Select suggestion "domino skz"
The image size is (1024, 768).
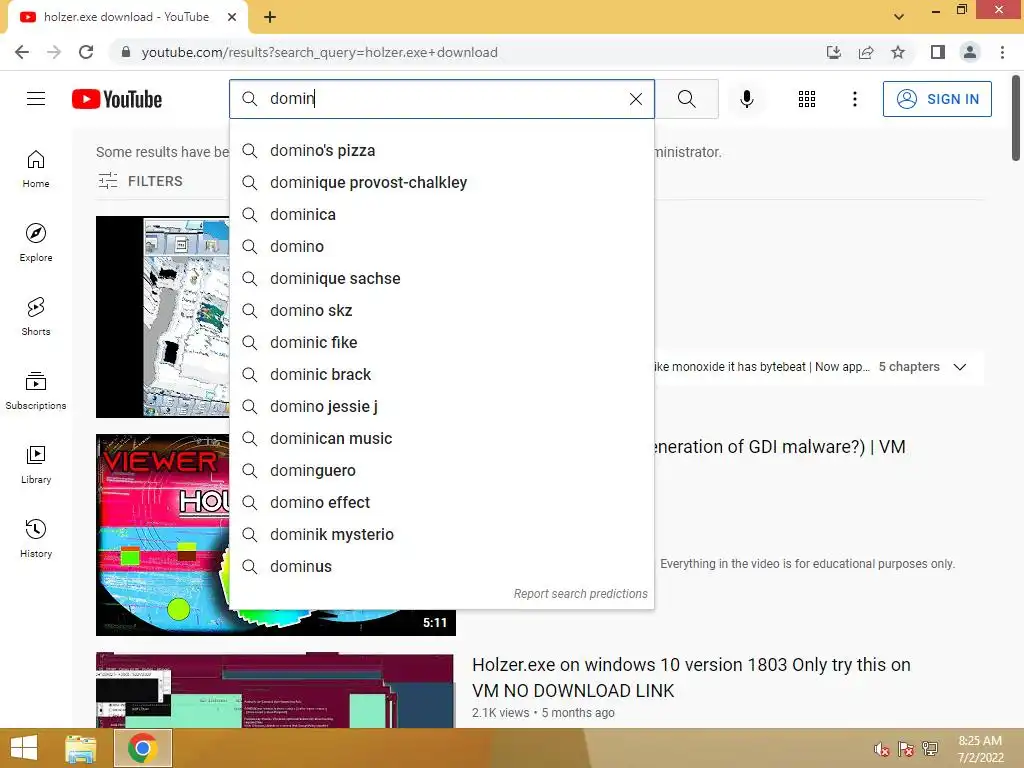tap(442, 310)
